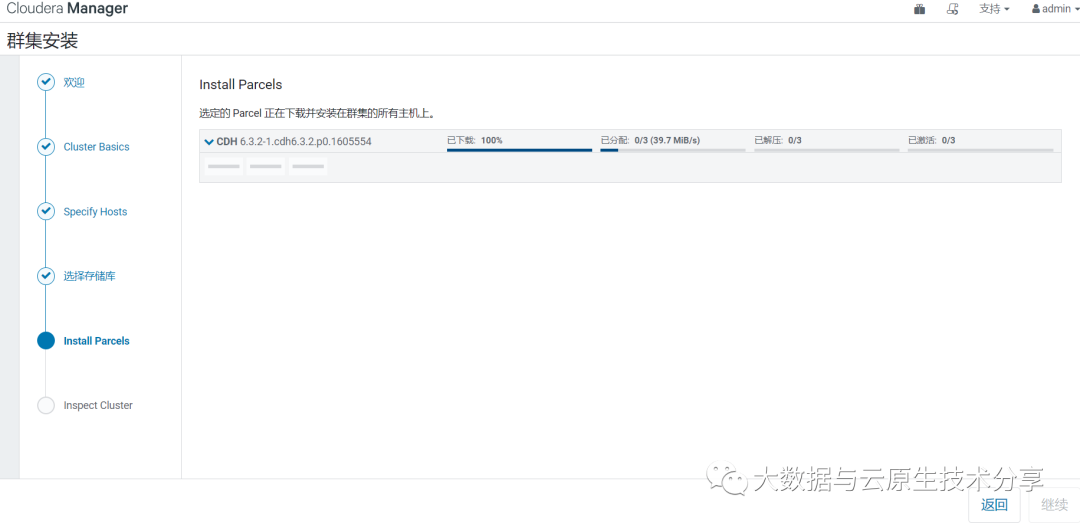Click CDH 6.3.2-1.cdh6.3.2.p0.1605554 parcel name
The width and height of the screenshot is (1080, 527).
click(294, 141)
